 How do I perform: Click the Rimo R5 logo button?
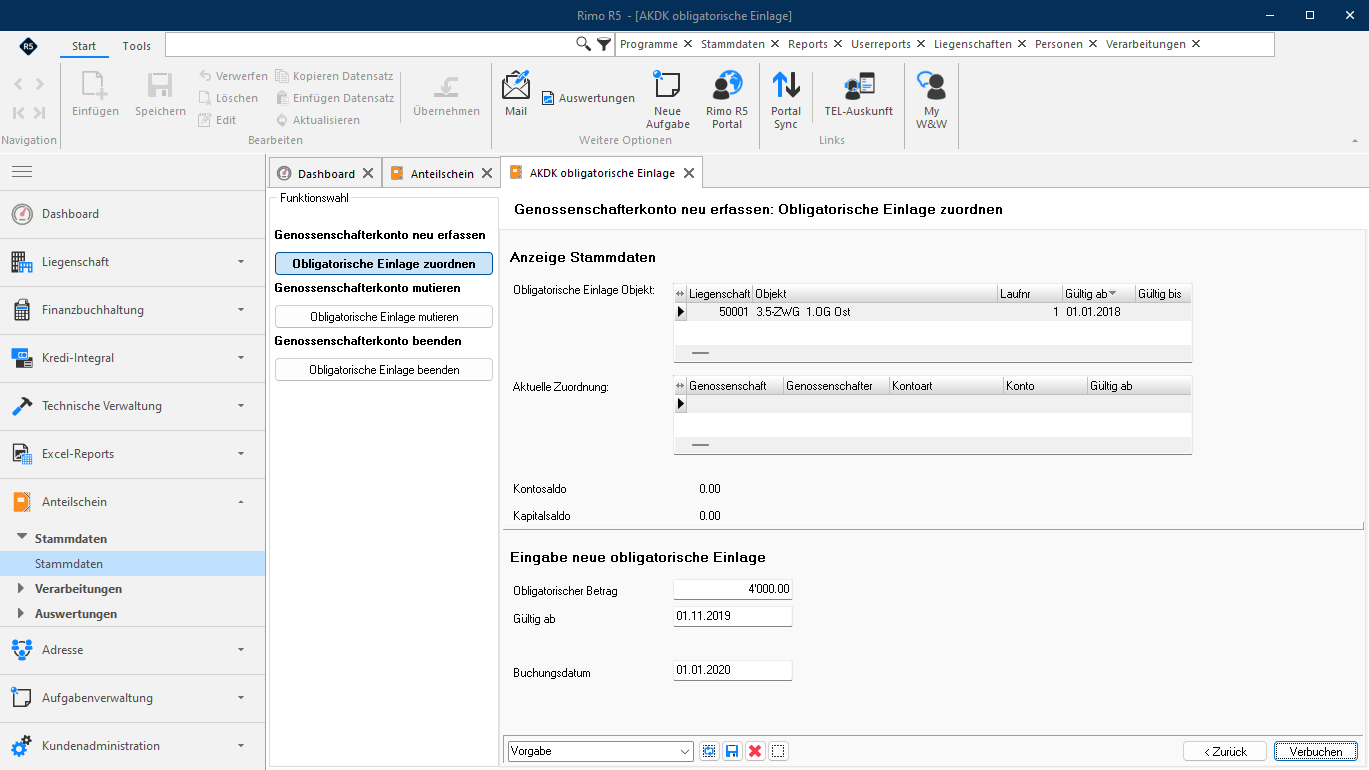pos(28,46)
